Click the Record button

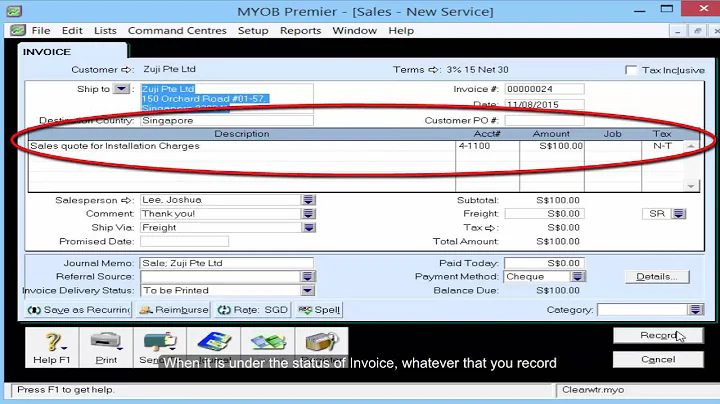[658, 336]
